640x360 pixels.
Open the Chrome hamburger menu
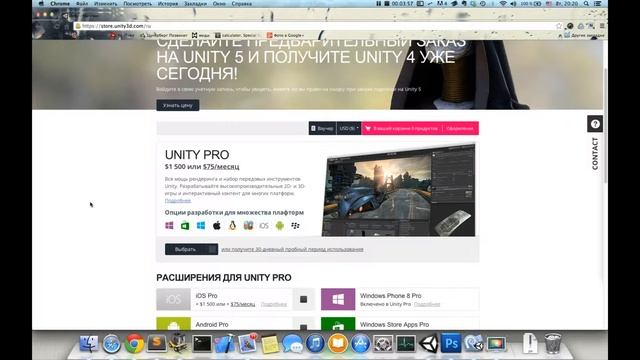[602, 26]
